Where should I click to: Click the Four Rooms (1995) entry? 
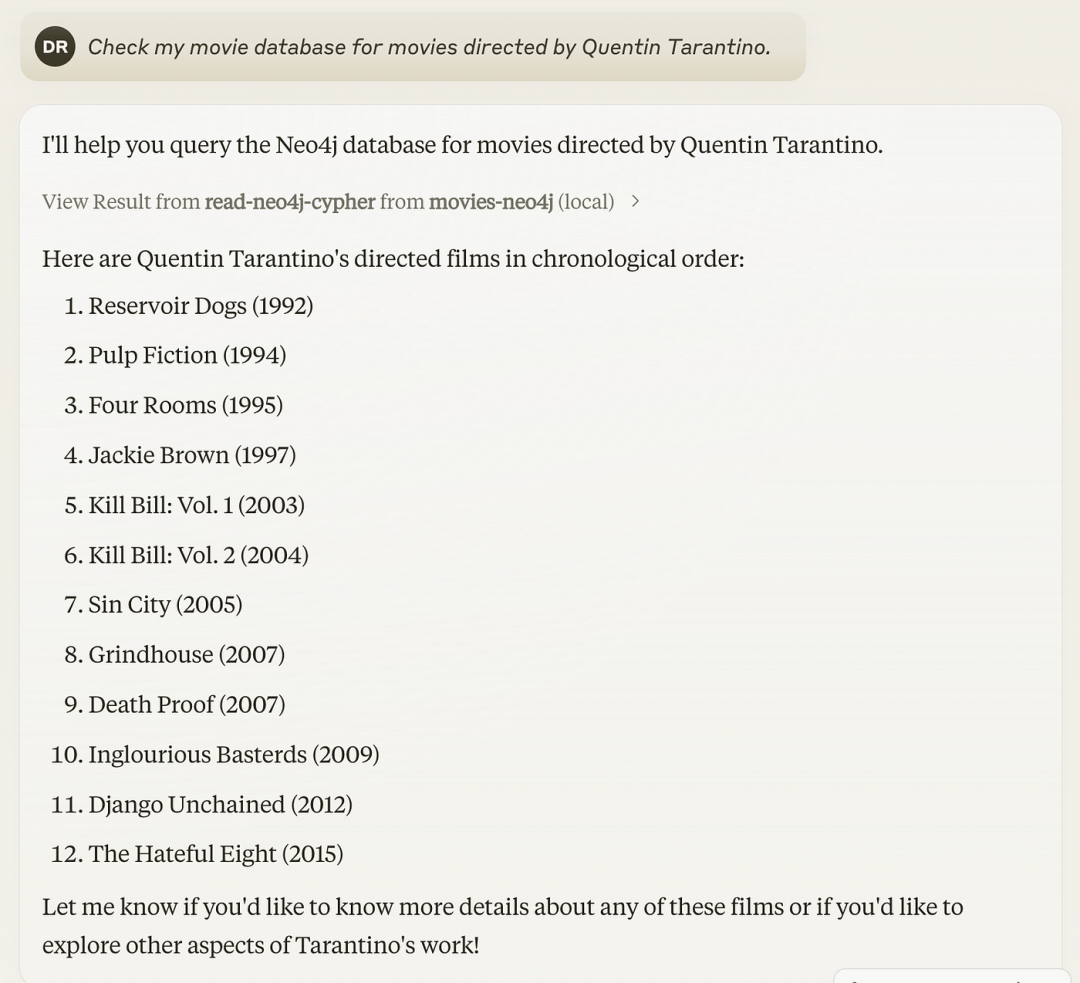point(185,406)
